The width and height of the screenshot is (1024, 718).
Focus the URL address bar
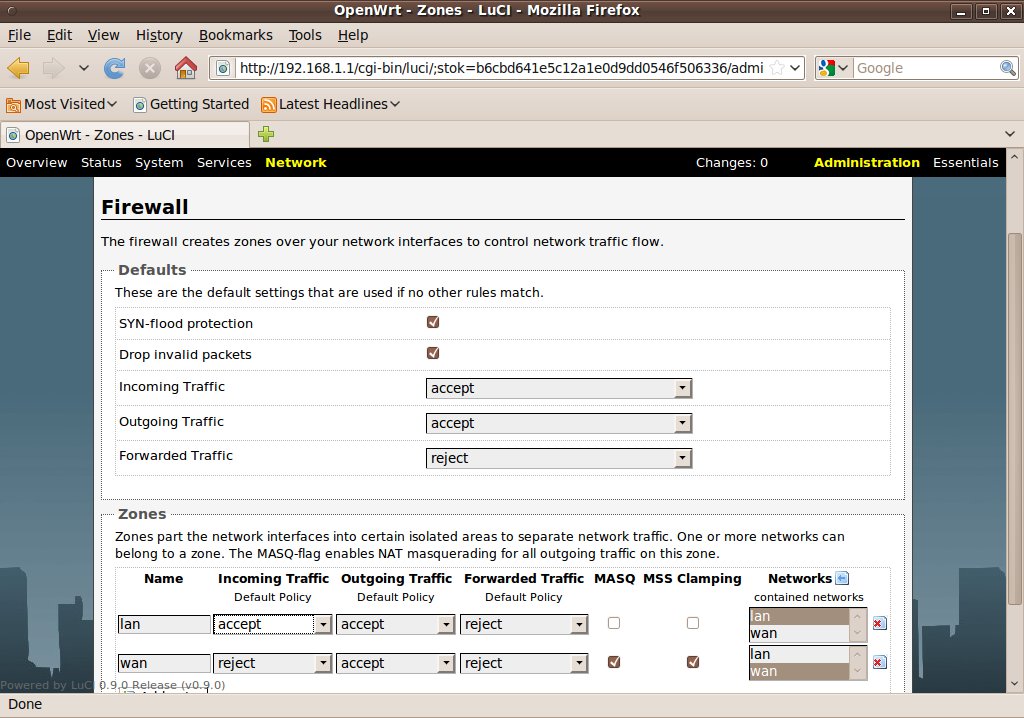coord(500,68)
